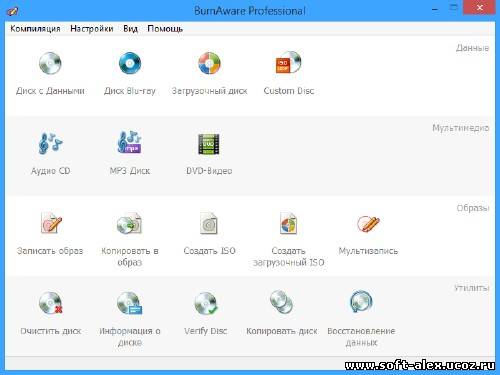Open the Копировать диск icon
This screenshot has width=500, height=375.
[x=281, y=302]
